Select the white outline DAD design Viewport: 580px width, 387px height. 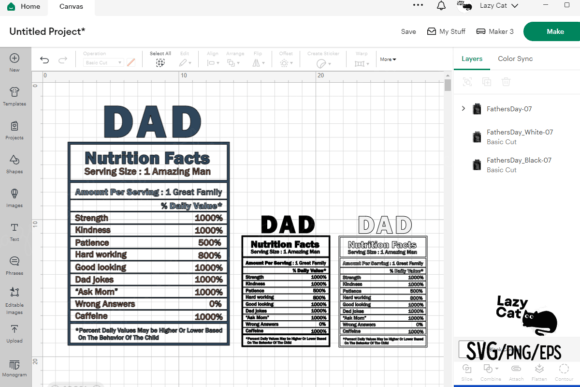point(383,282)
